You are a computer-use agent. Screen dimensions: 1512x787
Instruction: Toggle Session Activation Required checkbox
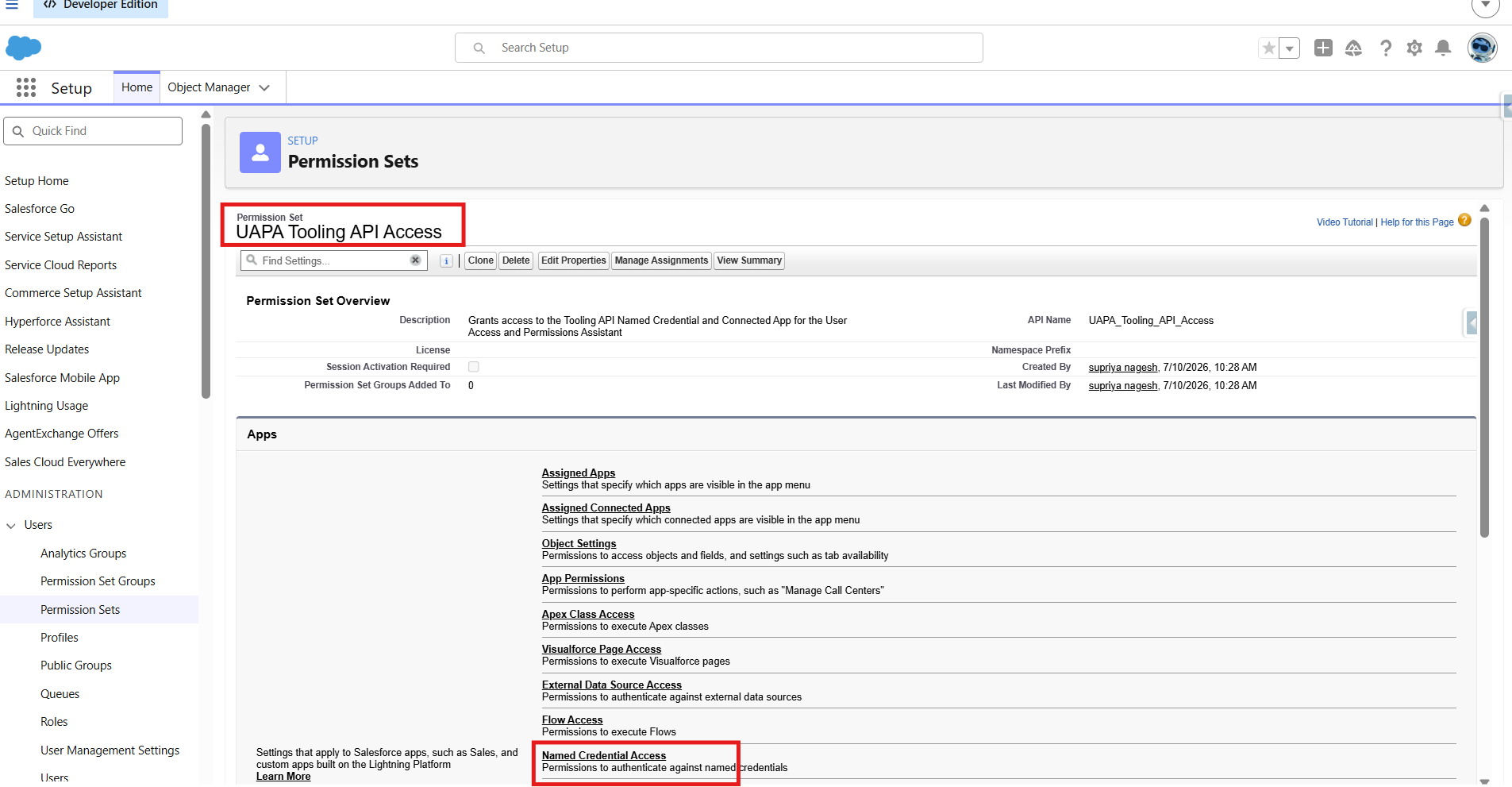(474, 367)
